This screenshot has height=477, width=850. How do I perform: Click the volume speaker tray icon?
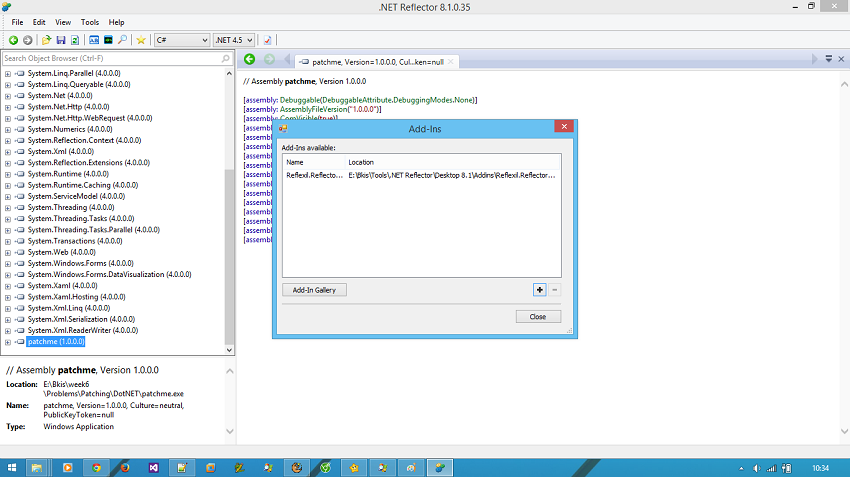(x=756, y=468)
